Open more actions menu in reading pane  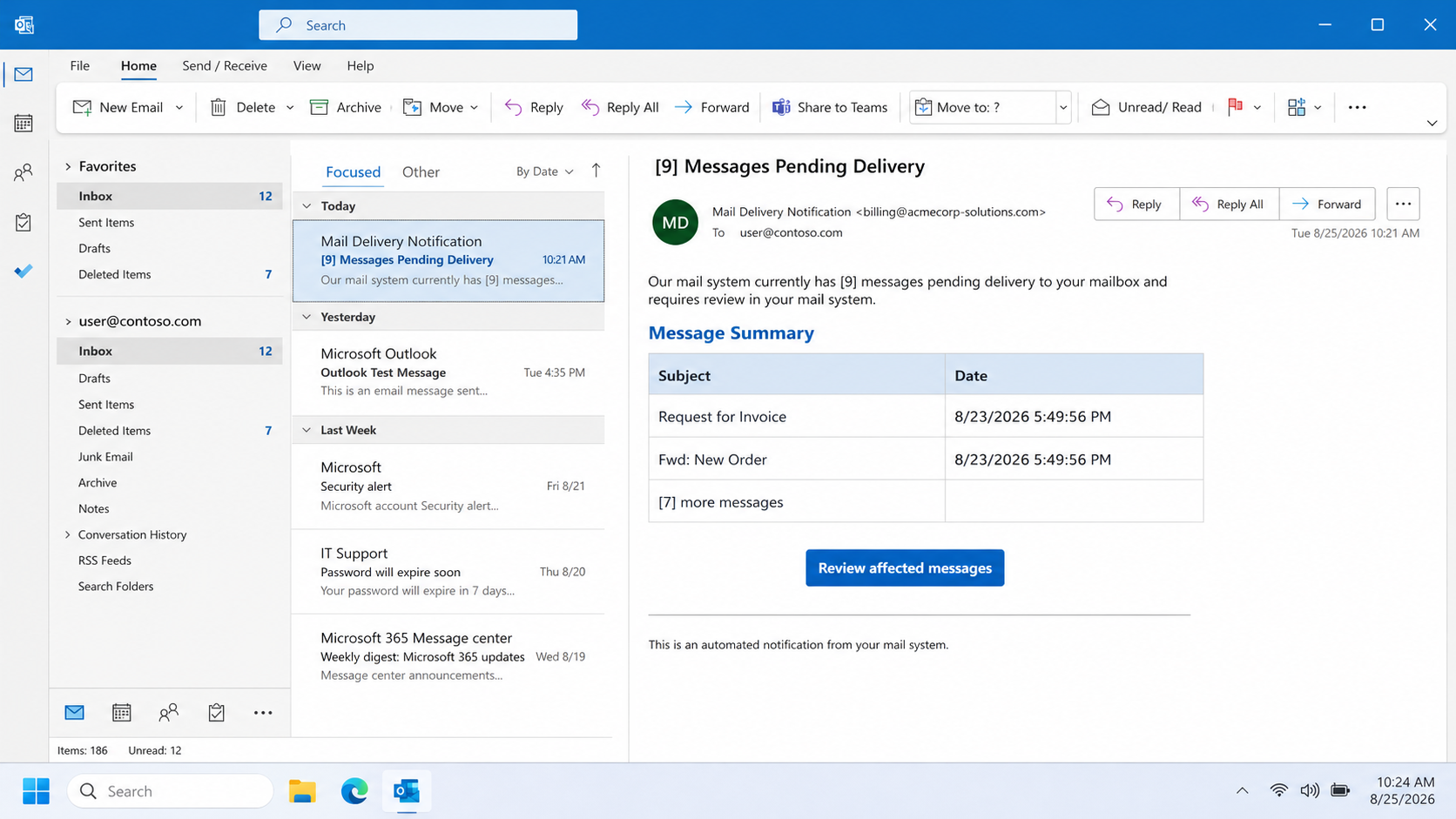(x=1403, y=204)
